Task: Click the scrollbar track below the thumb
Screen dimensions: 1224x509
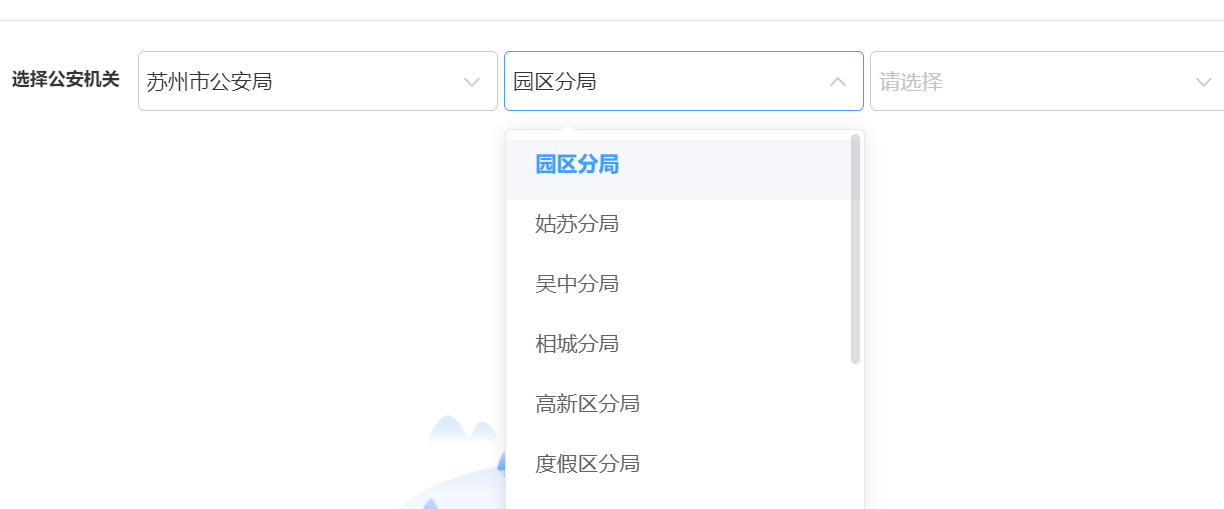Action: click(x=855, y=430)
